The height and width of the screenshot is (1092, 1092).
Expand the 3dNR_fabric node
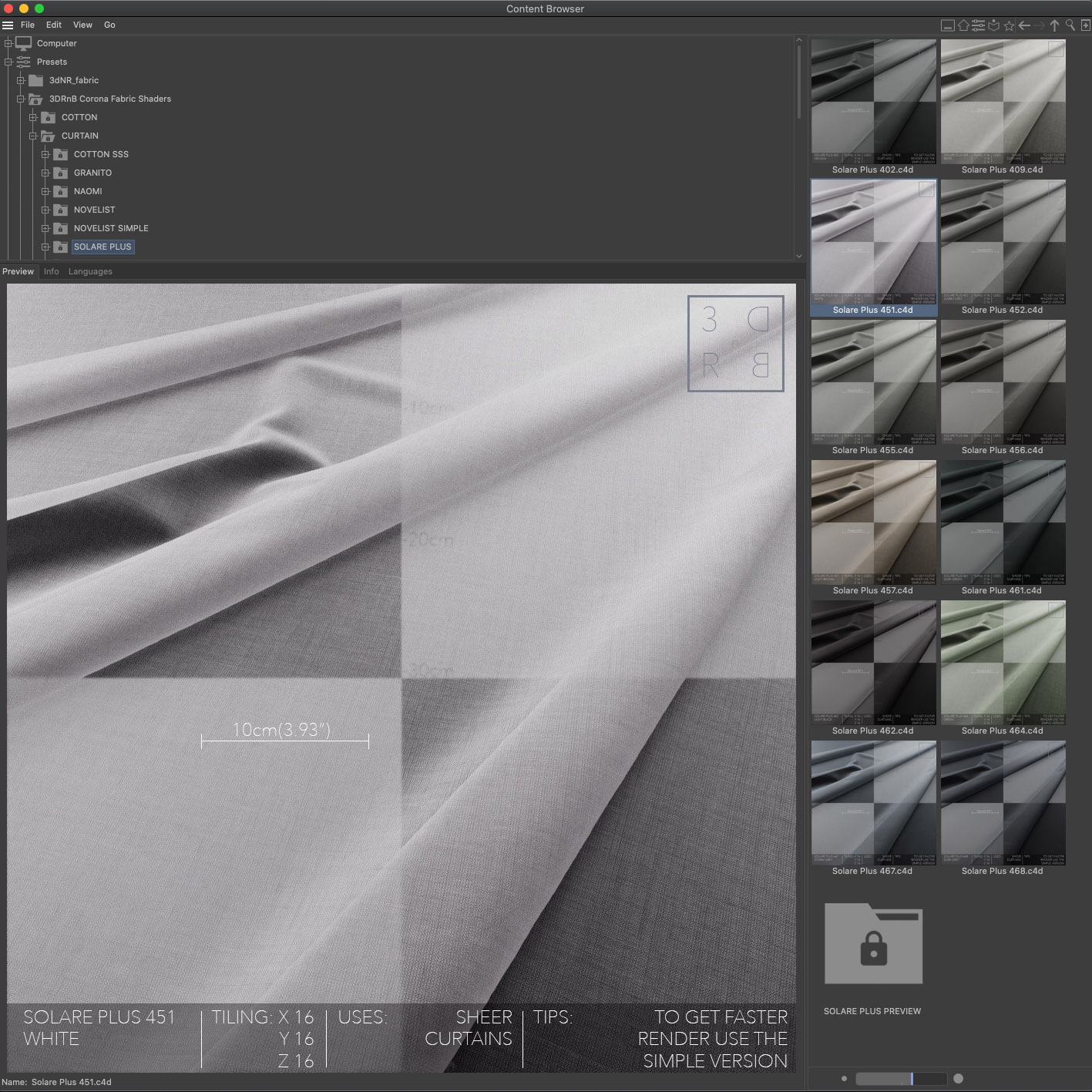21,80
